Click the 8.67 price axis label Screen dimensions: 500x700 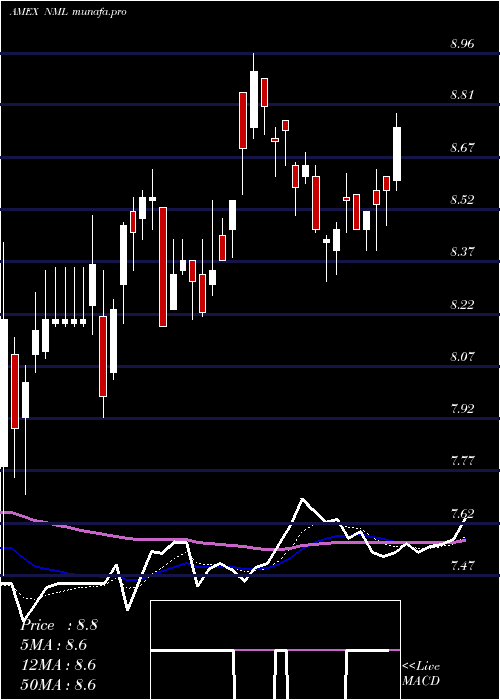pyautogui.click(x=462, y=147)
